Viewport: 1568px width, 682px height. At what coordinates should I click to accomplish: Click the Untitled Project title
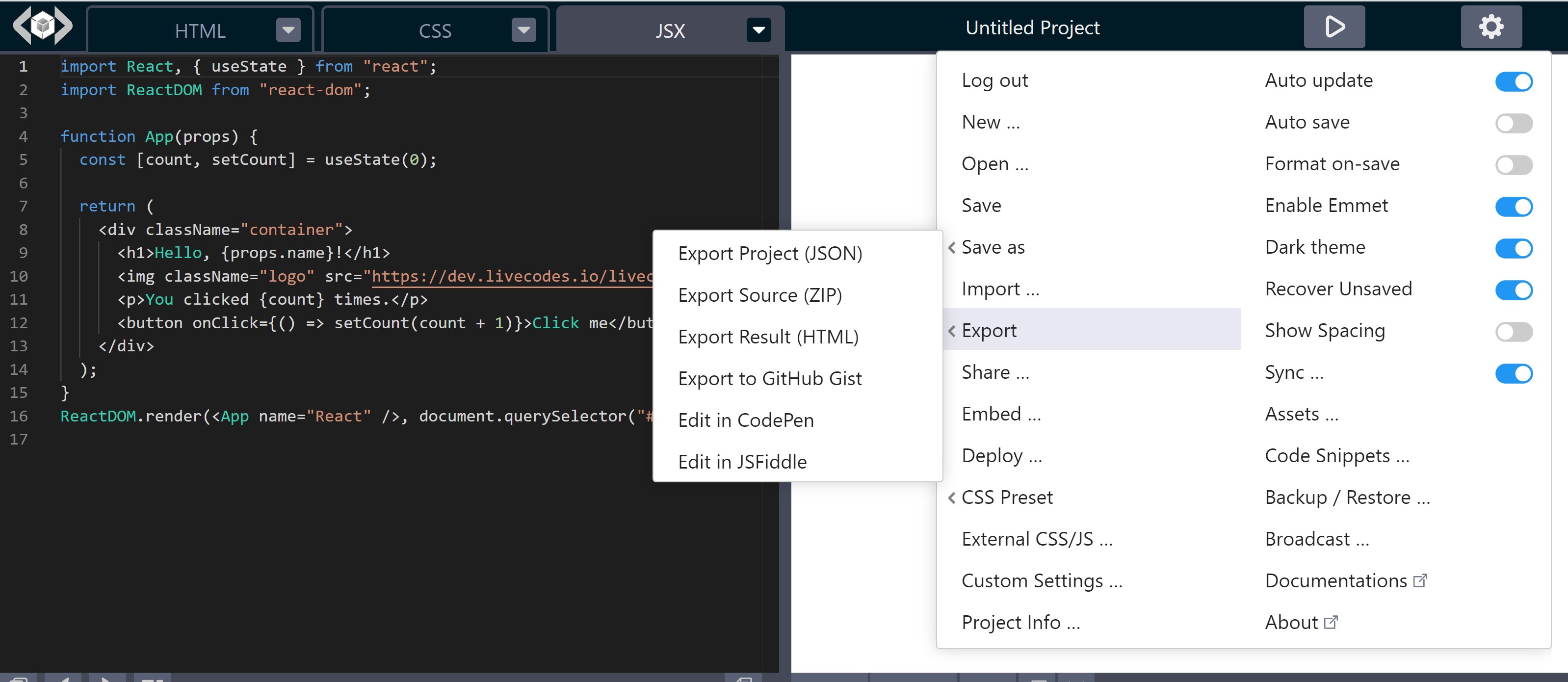1032,27
